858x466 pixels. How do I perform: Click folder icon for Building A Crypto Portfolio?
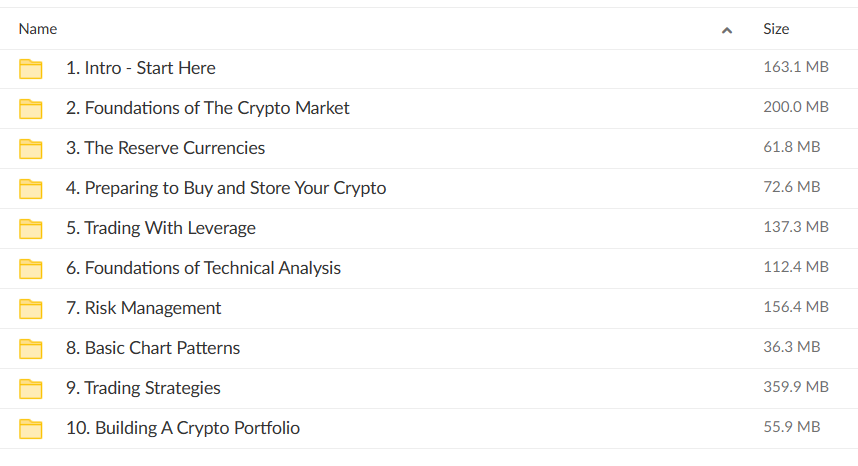(x=31, y=429)
